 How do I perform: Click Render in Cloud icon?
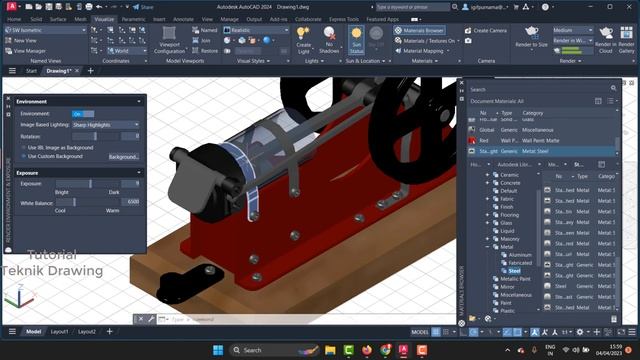[x=606, y=33]
